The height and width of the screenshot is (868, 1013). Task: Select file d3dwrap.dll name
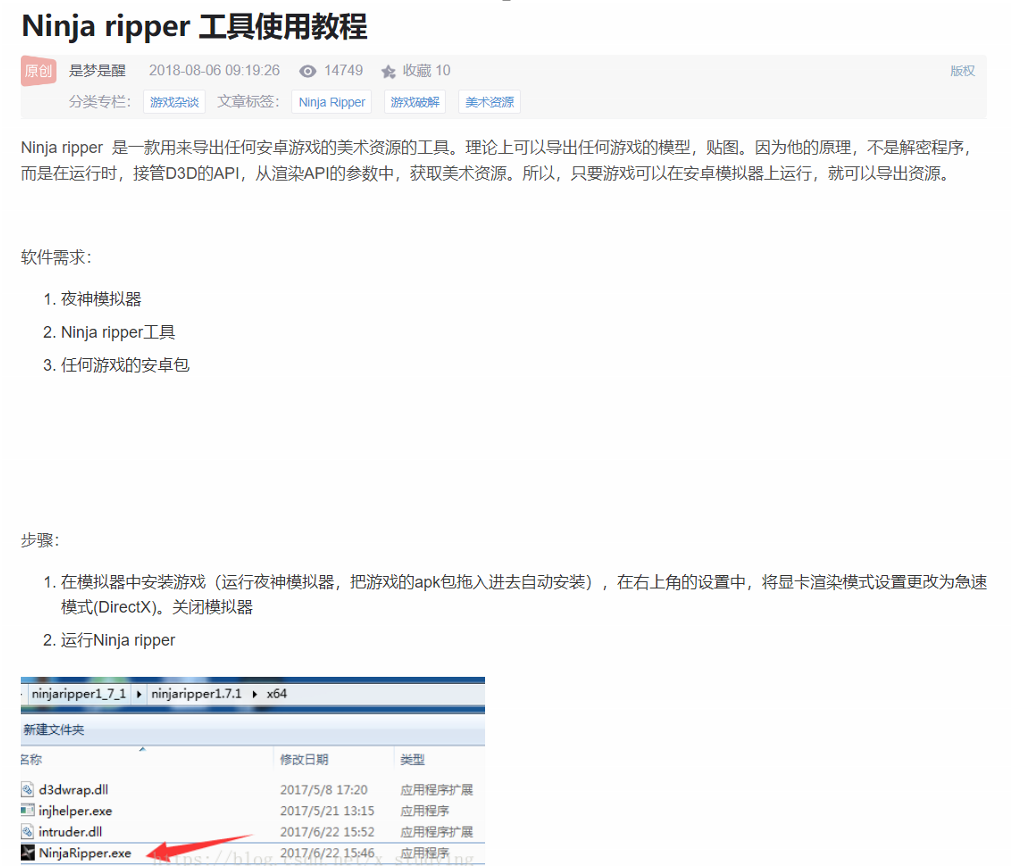(73, 789)
